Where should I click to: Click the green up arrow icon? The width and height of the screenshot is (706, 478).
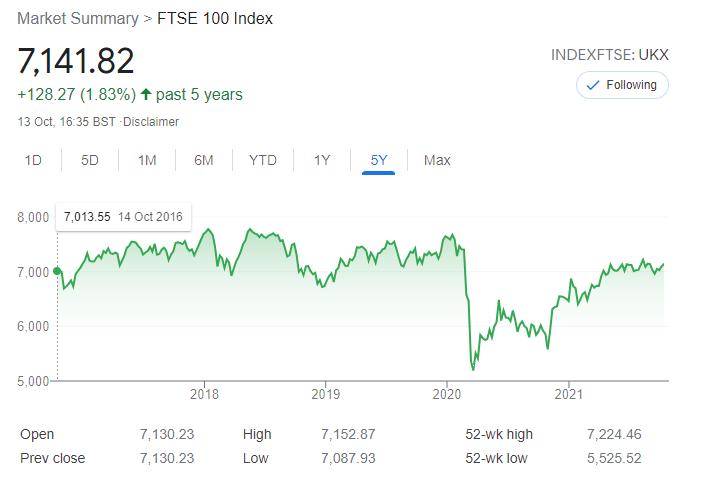coord(146,95)
